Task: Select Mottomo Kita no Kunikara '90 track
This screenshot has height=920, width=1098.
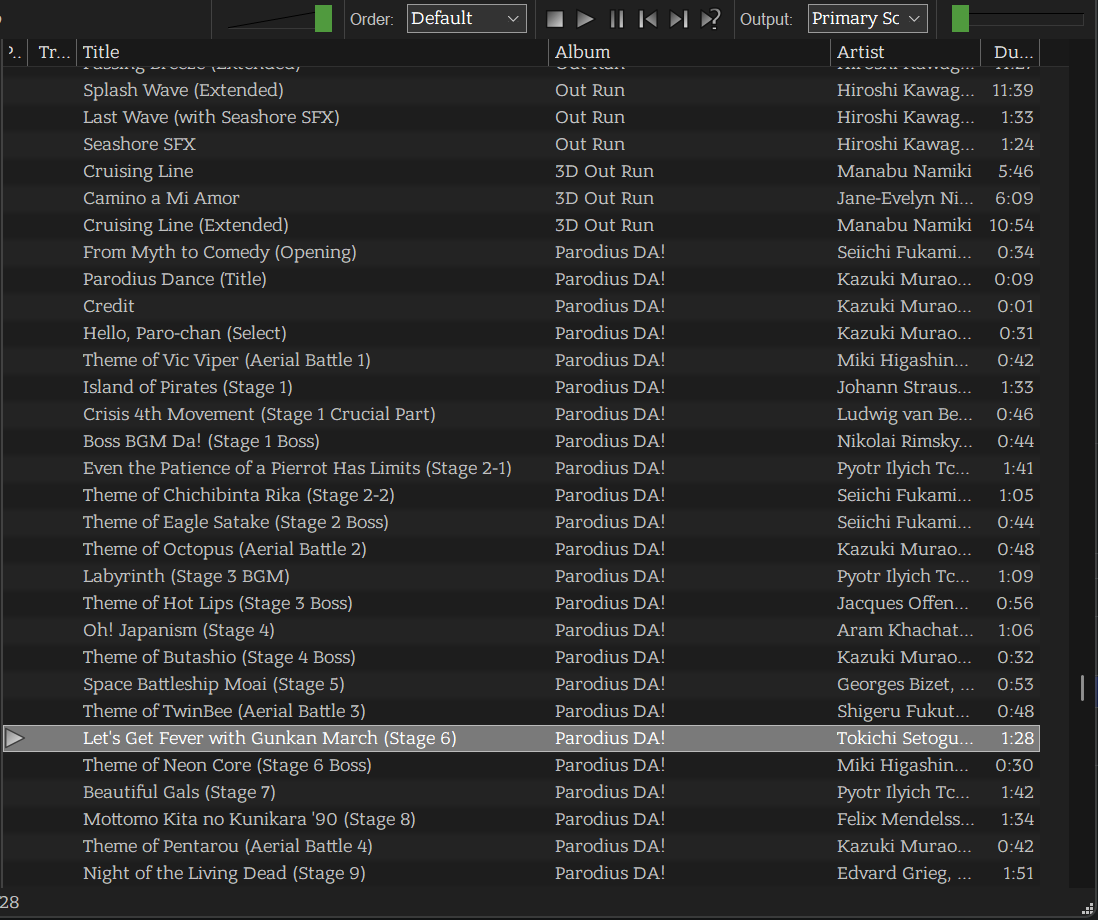Action: pyautogui.click(x=249, y=819)
